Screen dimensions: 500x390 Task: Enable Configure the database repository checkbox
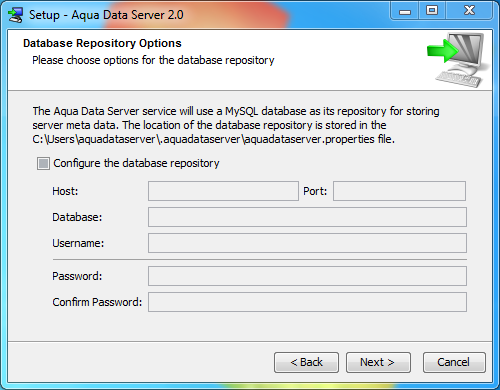click(43, 163)
